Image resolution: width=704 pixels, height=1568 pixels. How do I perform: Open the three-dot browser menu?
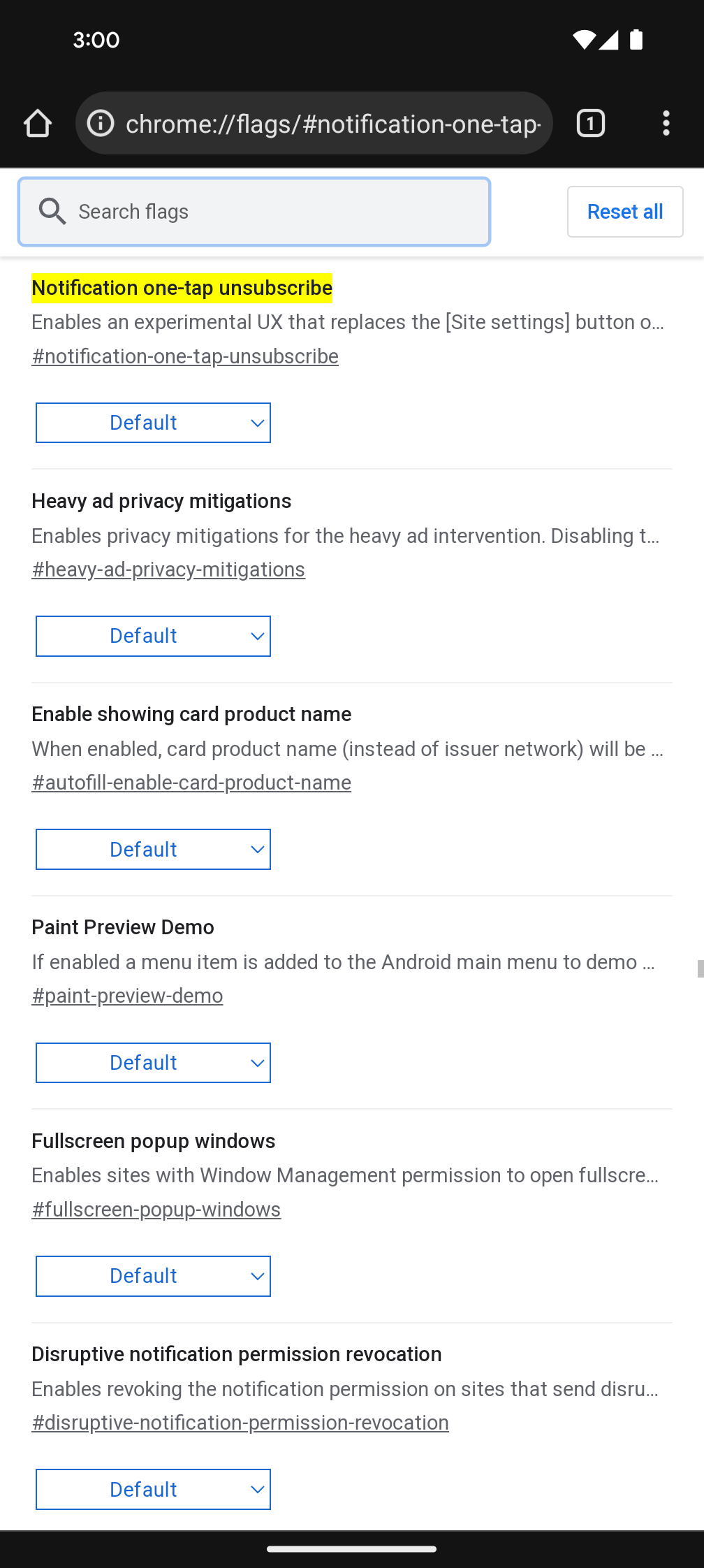click(666, 123)
